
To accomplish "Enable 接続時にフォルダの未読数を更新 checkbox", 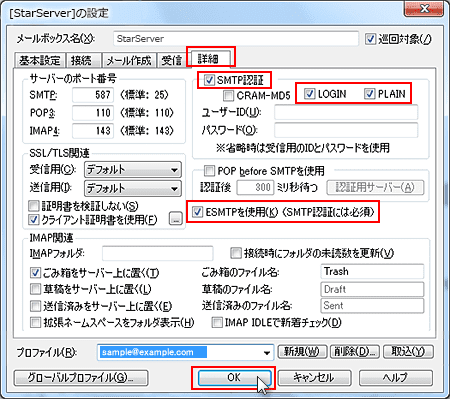I will pyautogui.click(x=236, y=253).
